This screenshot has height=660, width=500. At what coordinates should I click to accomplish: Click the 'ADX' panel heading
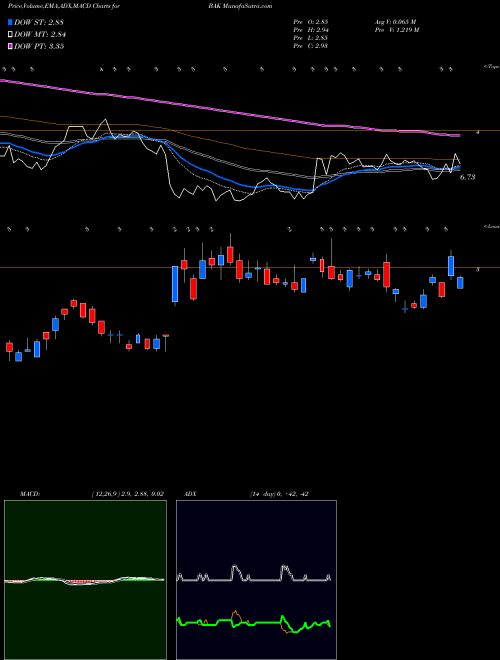(190, 494)
